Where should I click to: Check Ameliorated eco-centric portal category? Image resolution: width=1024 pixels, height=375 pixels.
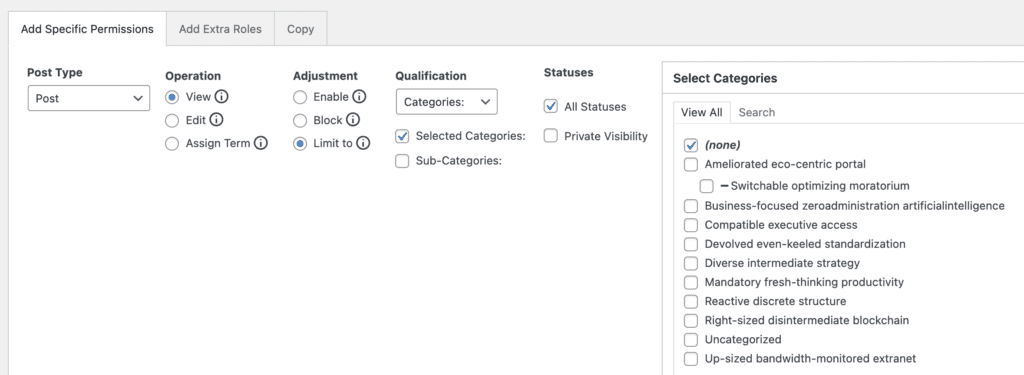691,164
